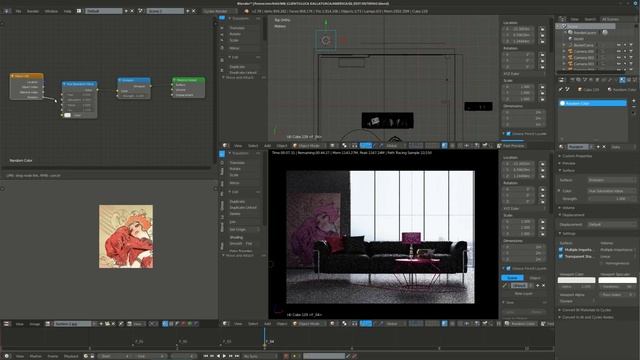Select the Material tab in the properties editor

(622, 80)
